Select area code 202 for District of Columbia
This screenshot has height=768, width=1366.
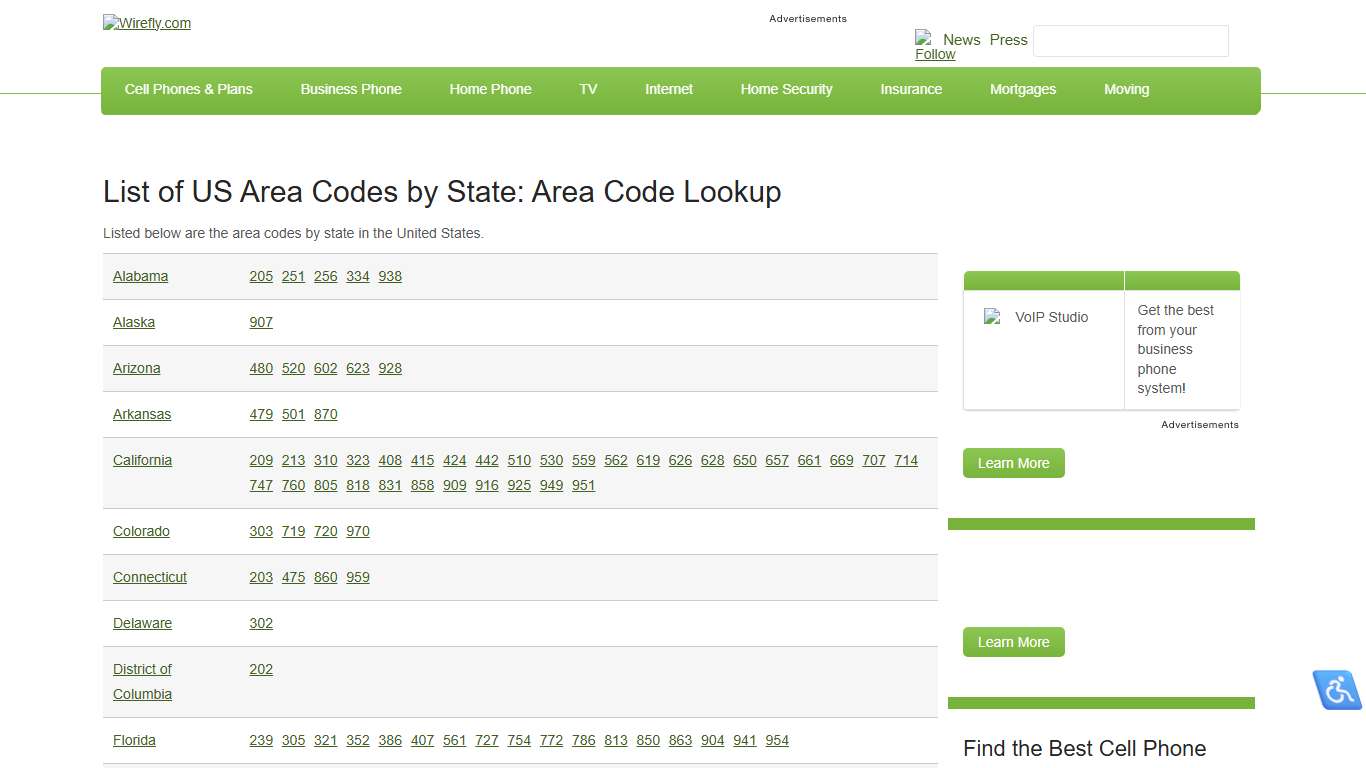point(261,669)
